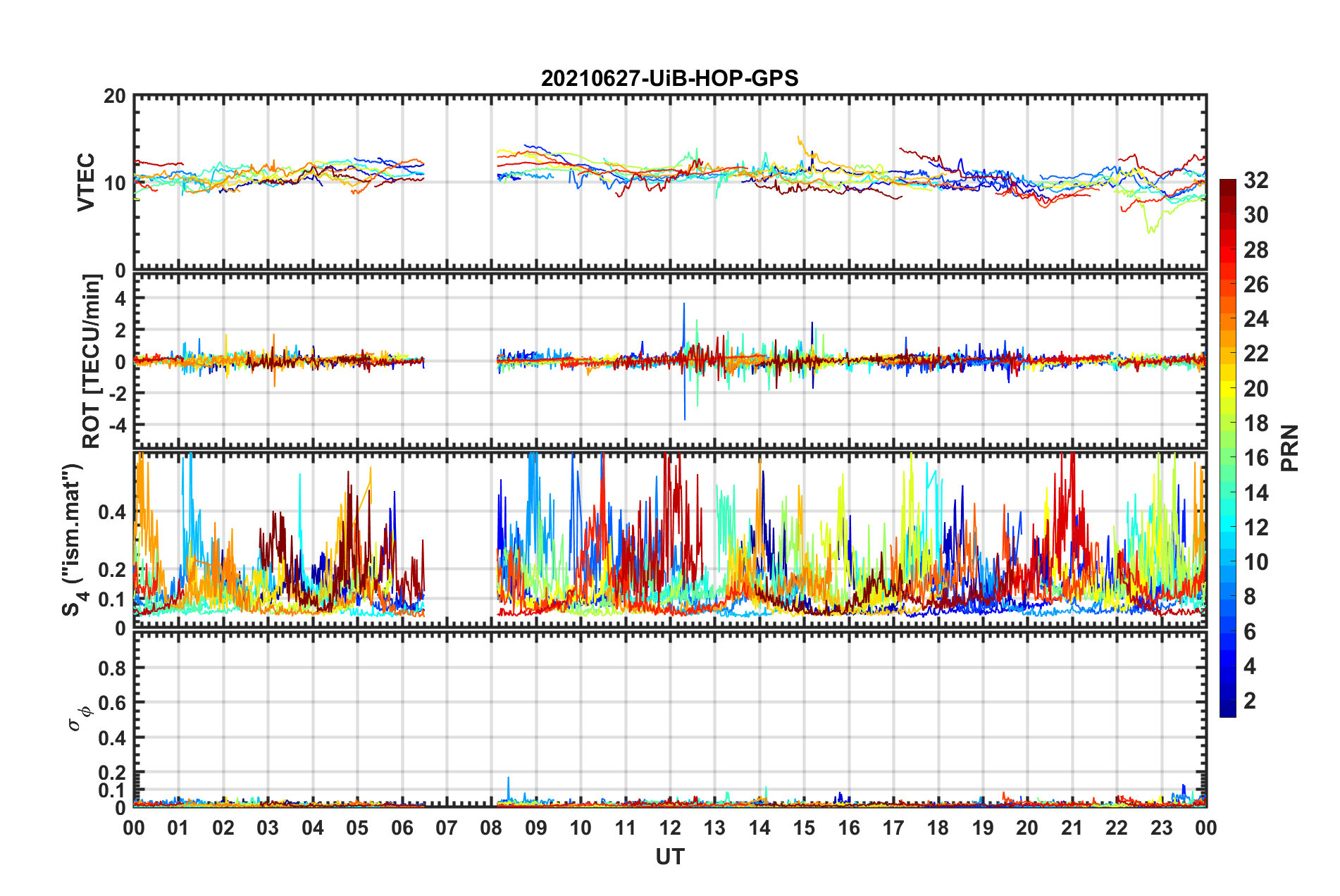
Task: Select the "30" tick on PRN colorbar
Action: (x=1255, y=215)
